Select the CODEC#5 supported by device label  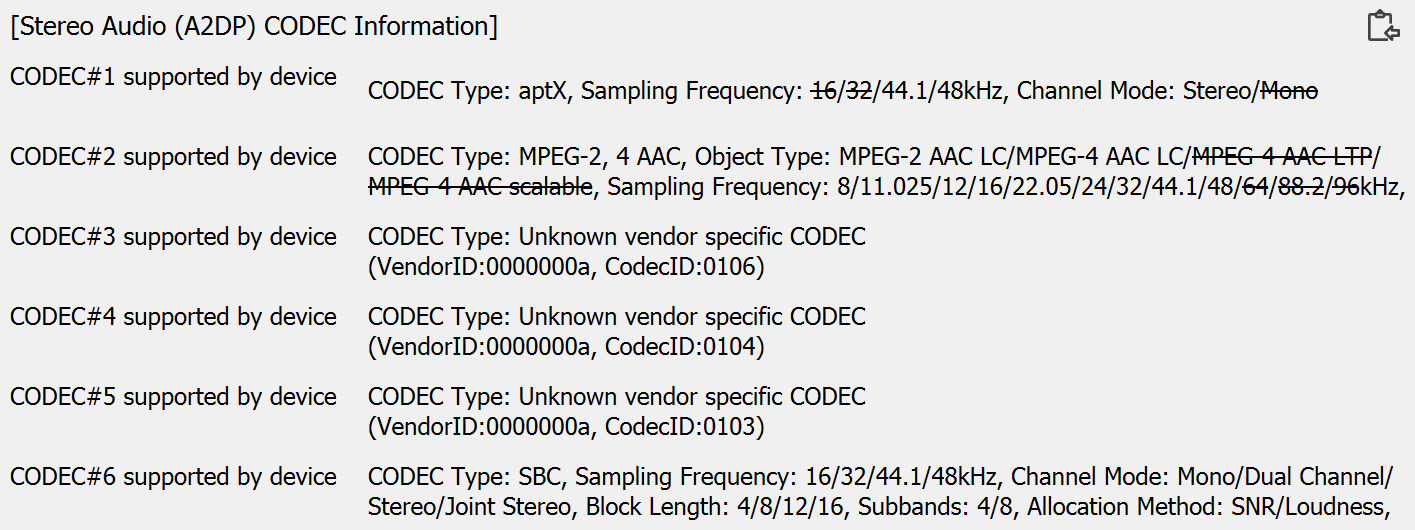173,397
